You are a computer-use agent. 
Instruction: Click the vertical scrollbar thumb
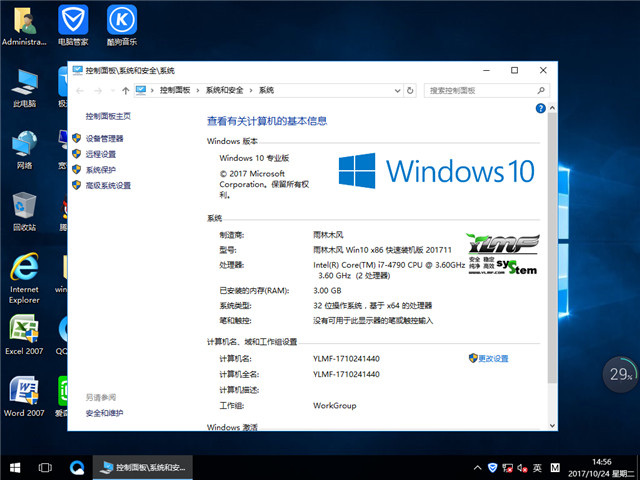[552, 249]
